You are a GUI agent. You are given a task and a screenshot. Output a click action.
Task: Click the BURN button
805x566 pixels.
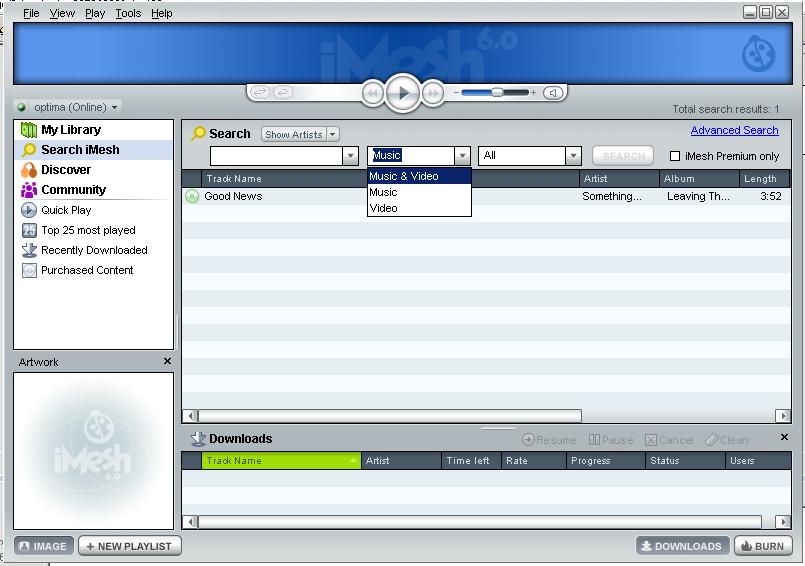point(763,546)
